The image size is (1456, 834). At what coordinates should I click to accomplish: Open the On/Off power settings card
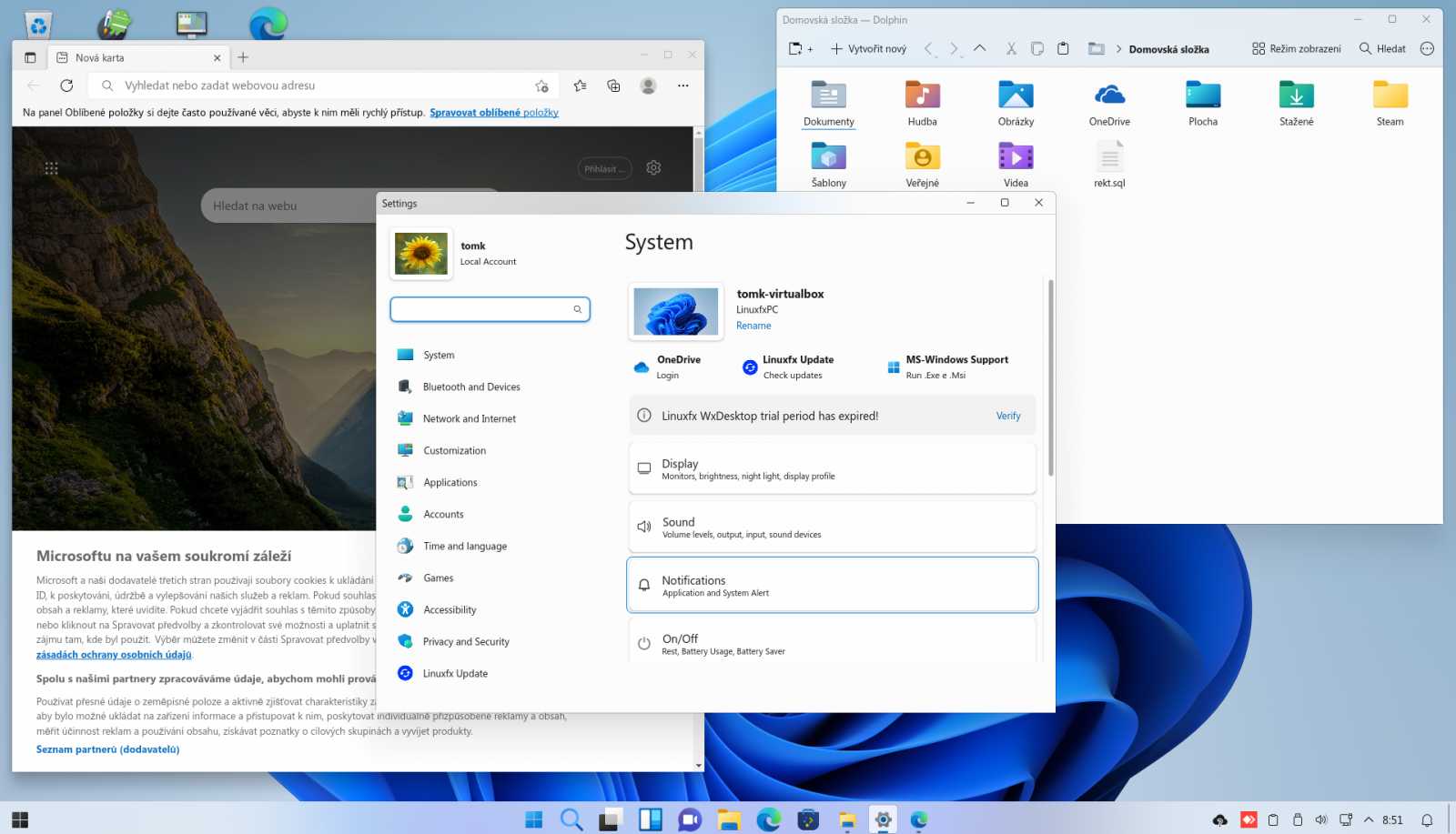[832, 641]
